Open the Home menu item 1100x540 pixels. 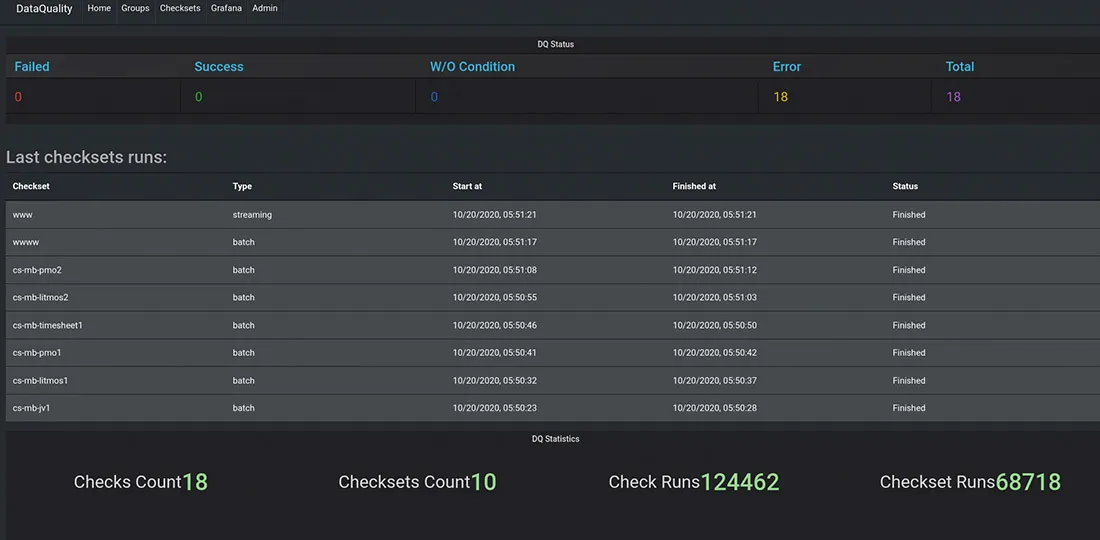tap(99, 9)
